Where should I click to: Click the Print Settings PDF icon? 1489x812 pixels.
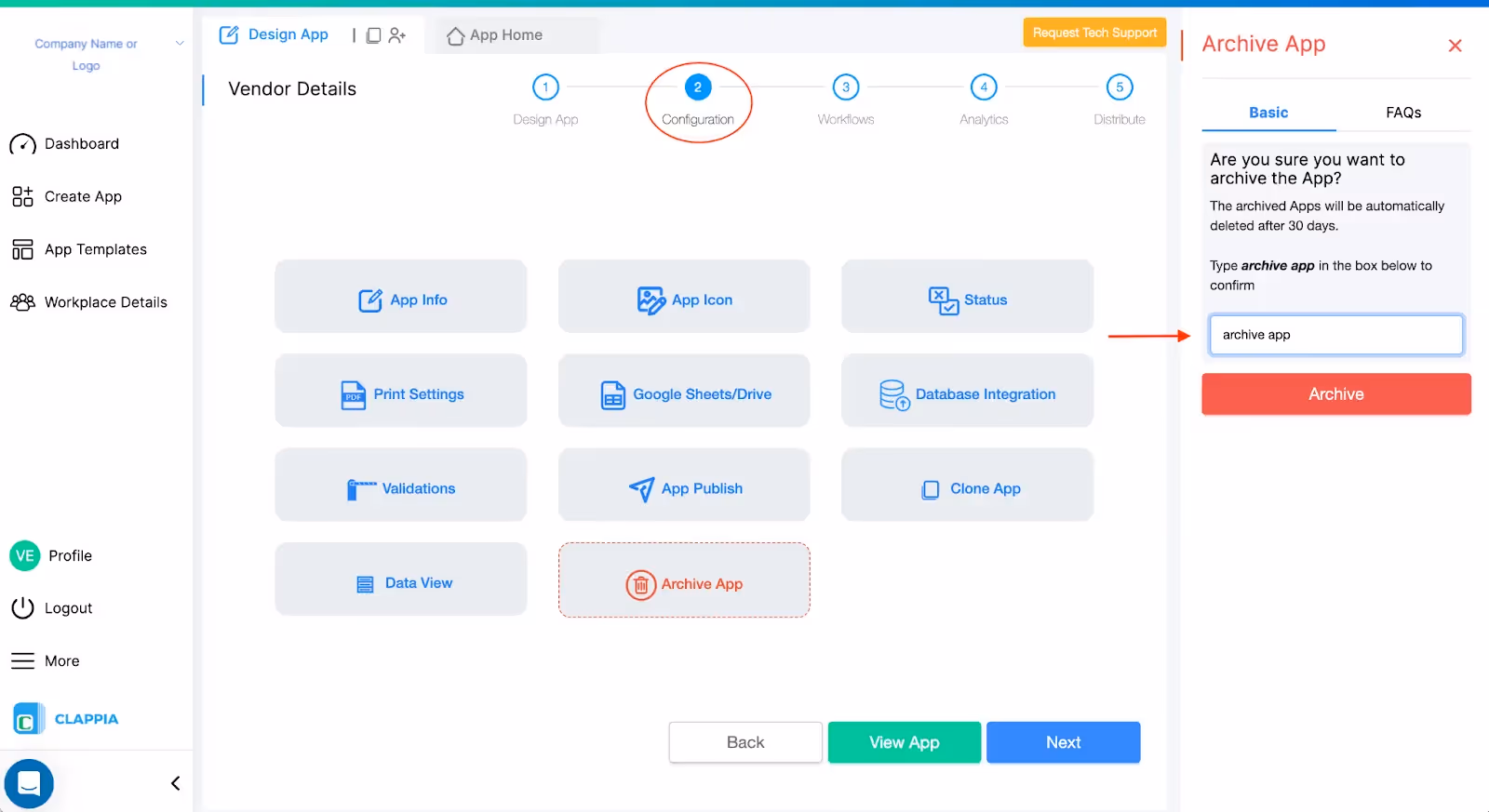pos(354,395)
